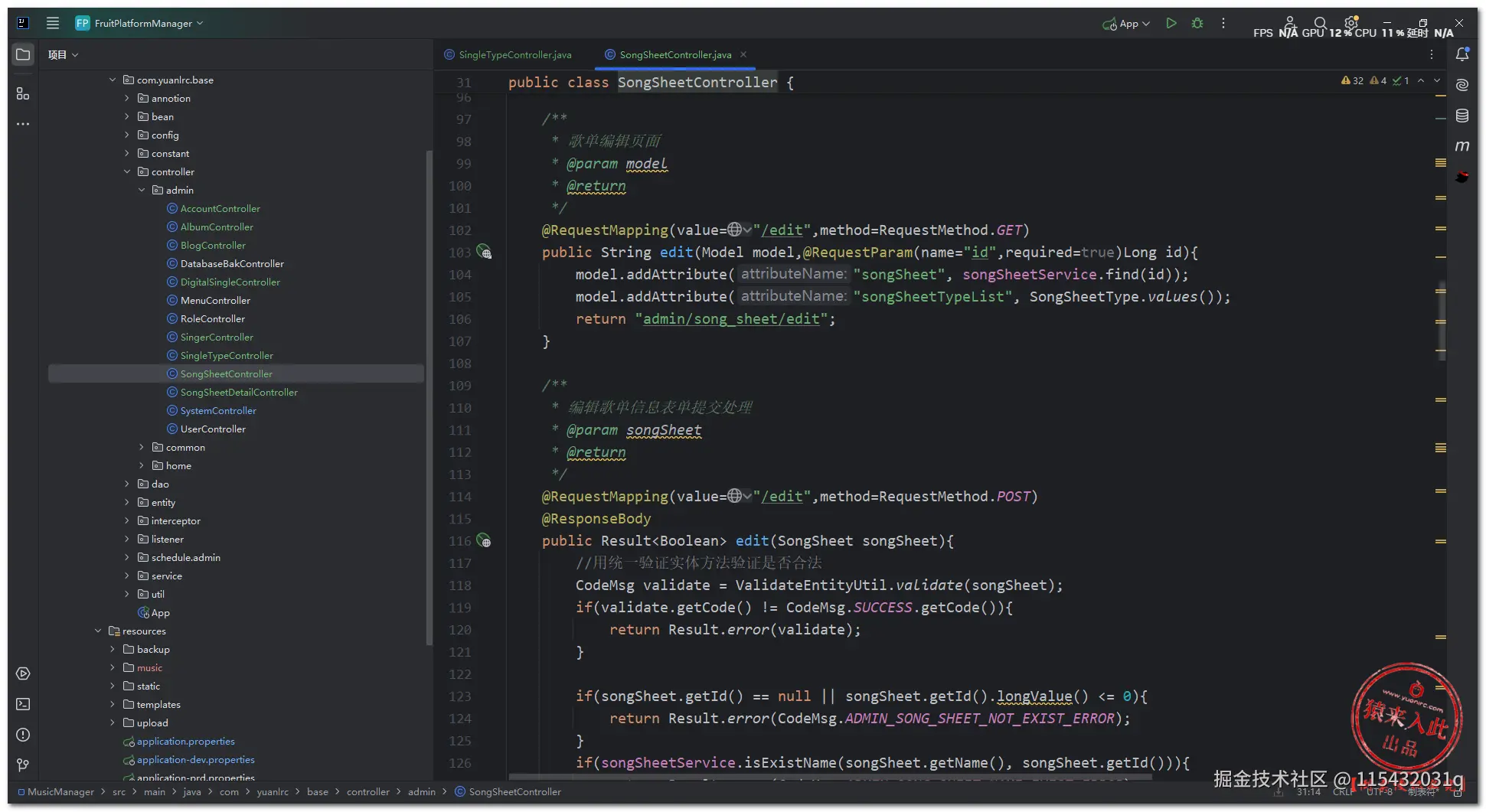Open IDE settings gear
The width and height of the screenshot is (1486, 812).
pos(1351,23)
